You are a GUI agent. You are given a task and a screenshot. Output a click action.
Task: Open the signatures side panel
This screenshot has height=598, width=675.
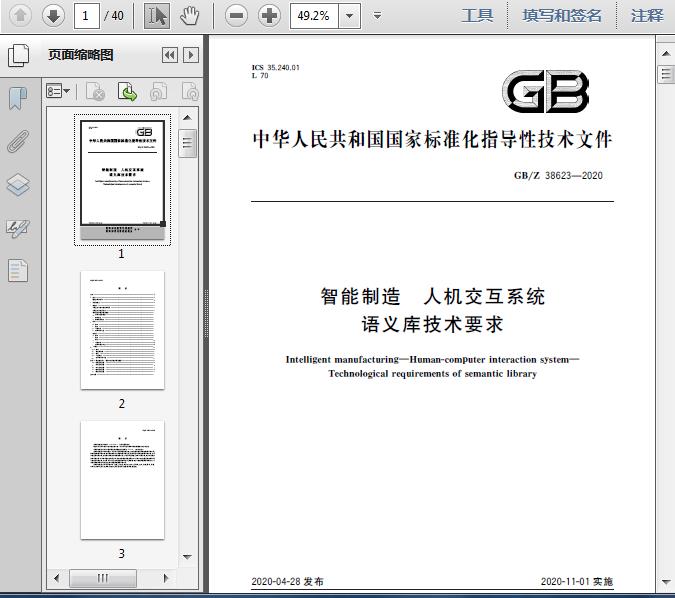click(x=18, y=227)
